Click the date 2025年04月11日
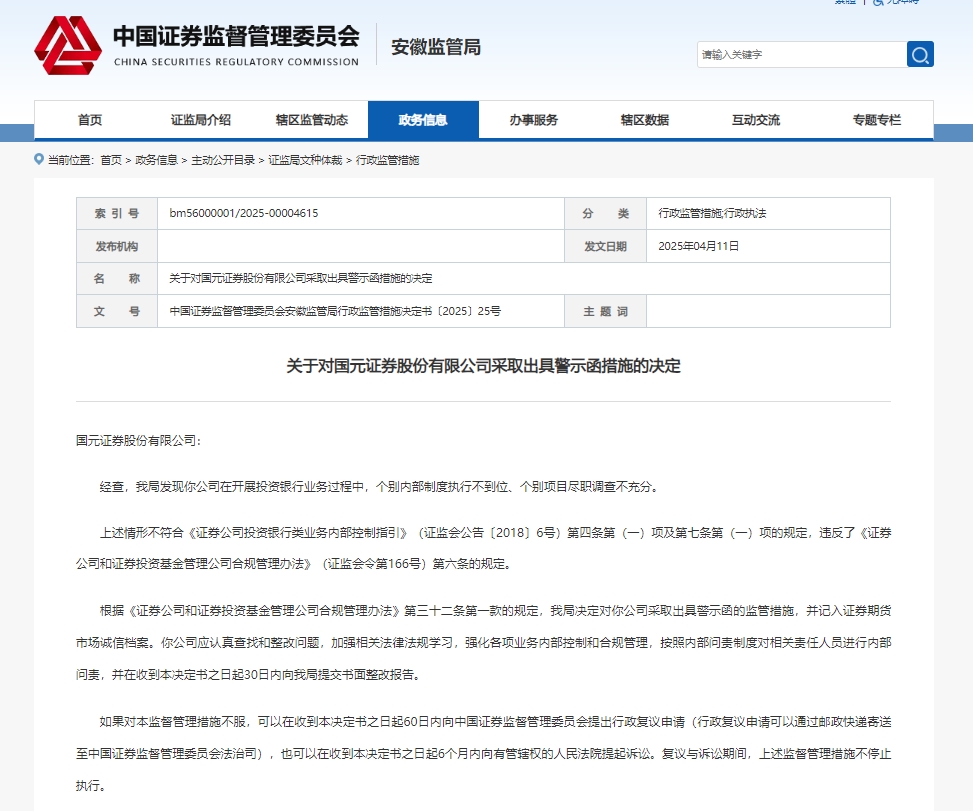Viewport: 973px width, 811px height. pyautogui.click(x=699, y=246)
